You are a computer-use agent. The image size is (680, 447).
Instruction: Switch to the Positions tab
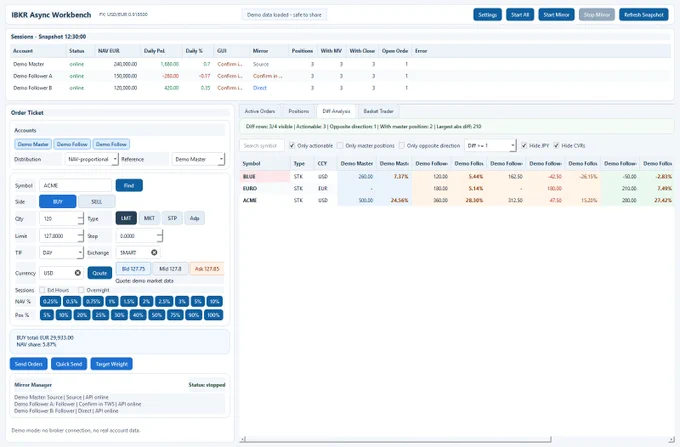(299, 111)
